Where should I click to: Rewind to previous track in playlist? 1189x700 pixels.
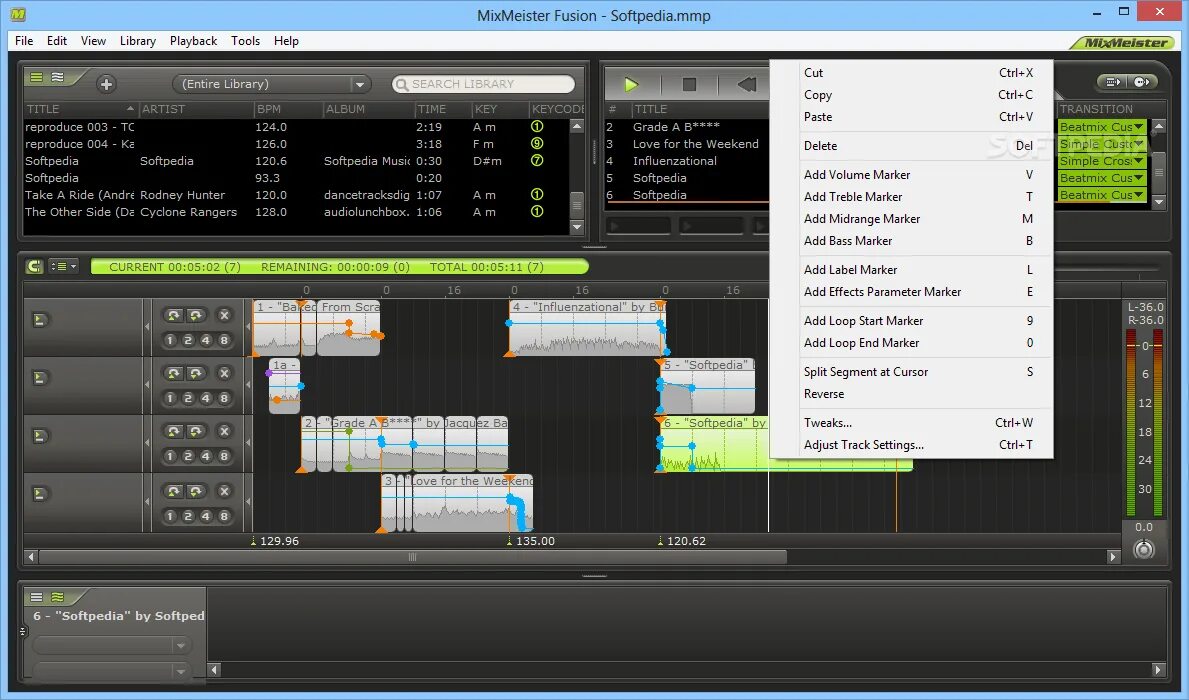point(747,84)
